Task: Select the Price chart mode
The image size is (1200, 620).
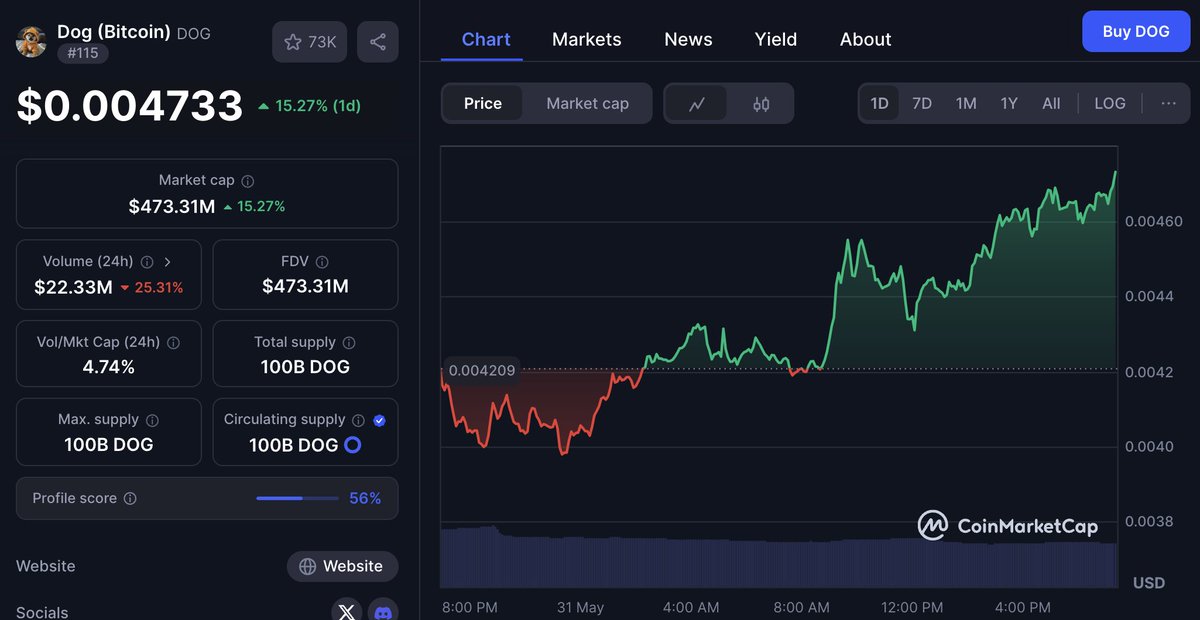Action: [483, 103]
